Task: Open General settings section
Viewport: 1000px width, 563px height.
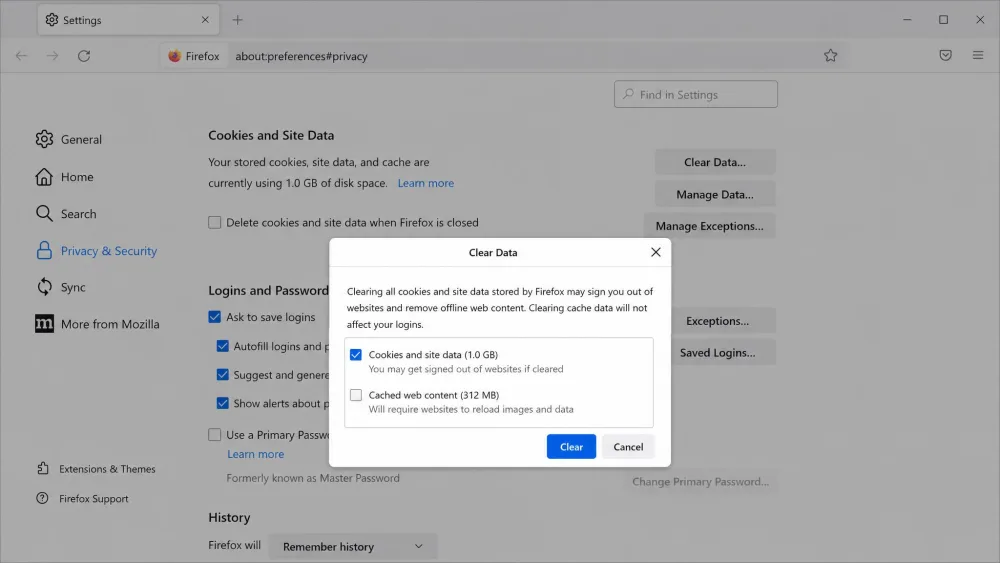Action: click(81, 139)
